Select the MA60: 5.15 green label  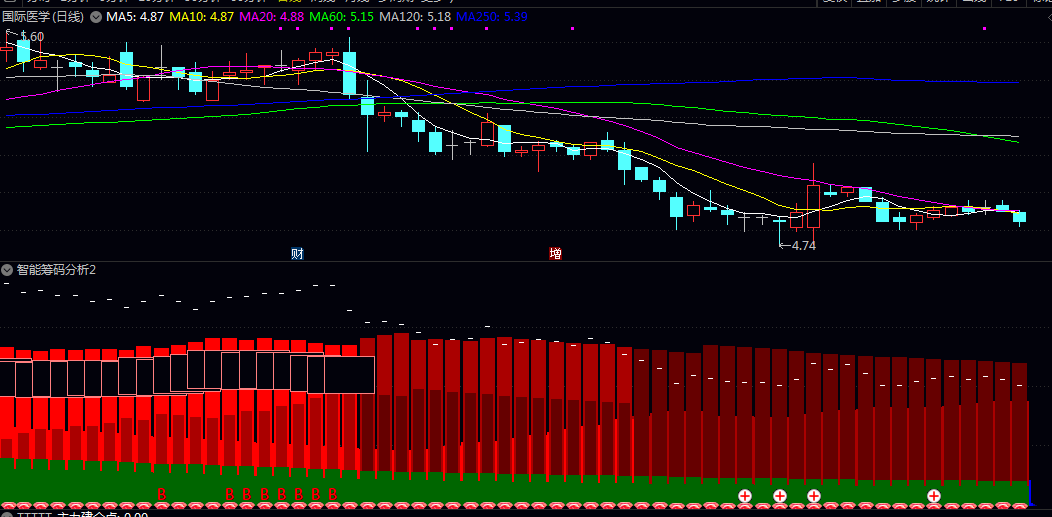pos(341,17)
